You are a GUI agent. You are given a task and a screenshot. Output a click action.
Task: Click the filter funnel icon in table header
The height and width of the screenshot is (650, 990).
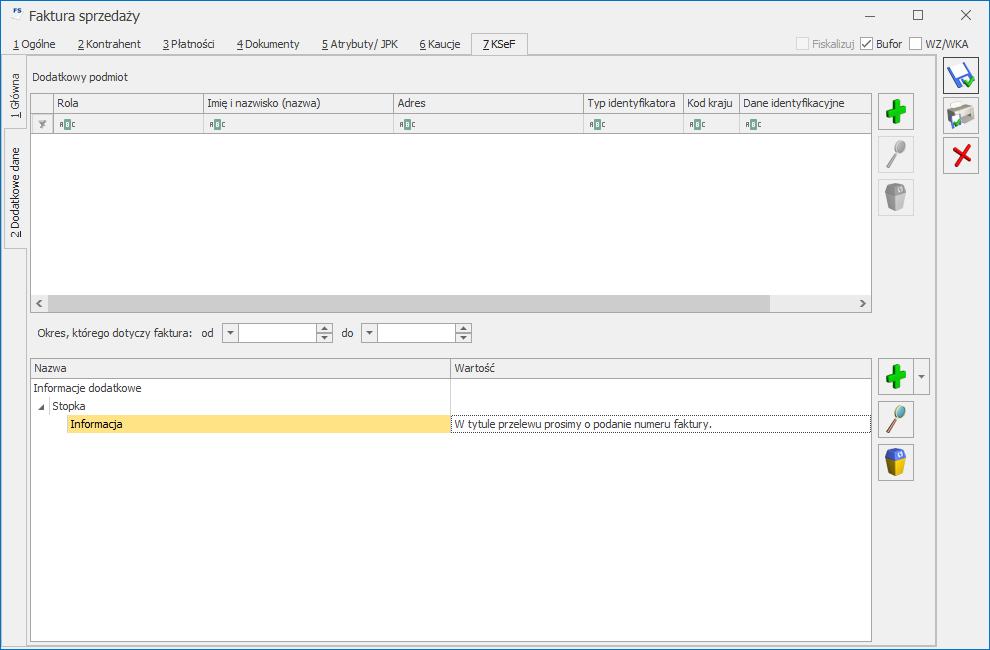[x=42, y=124]
